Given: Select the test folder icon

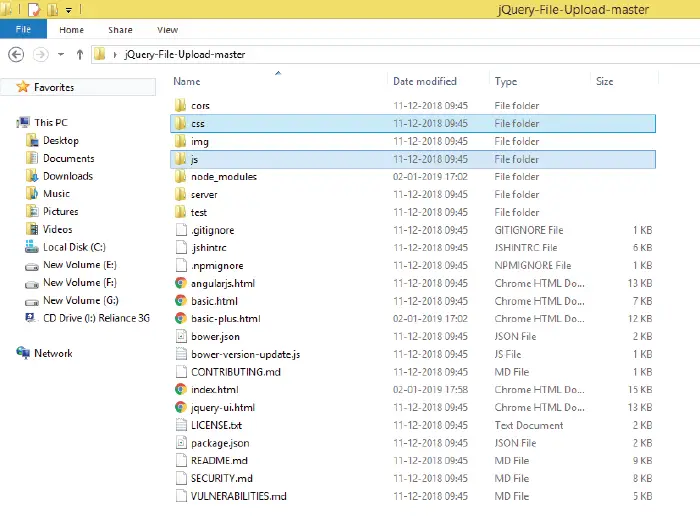Looking at the screenshot, I should (180, 212).
